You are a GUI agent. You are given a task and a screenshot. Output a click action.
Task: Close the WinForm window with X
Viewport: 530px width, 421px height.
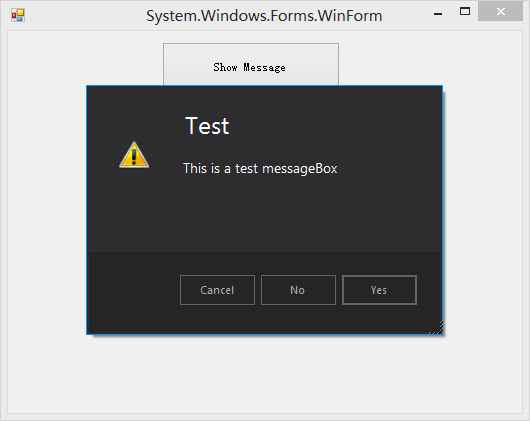click(501, 11)
